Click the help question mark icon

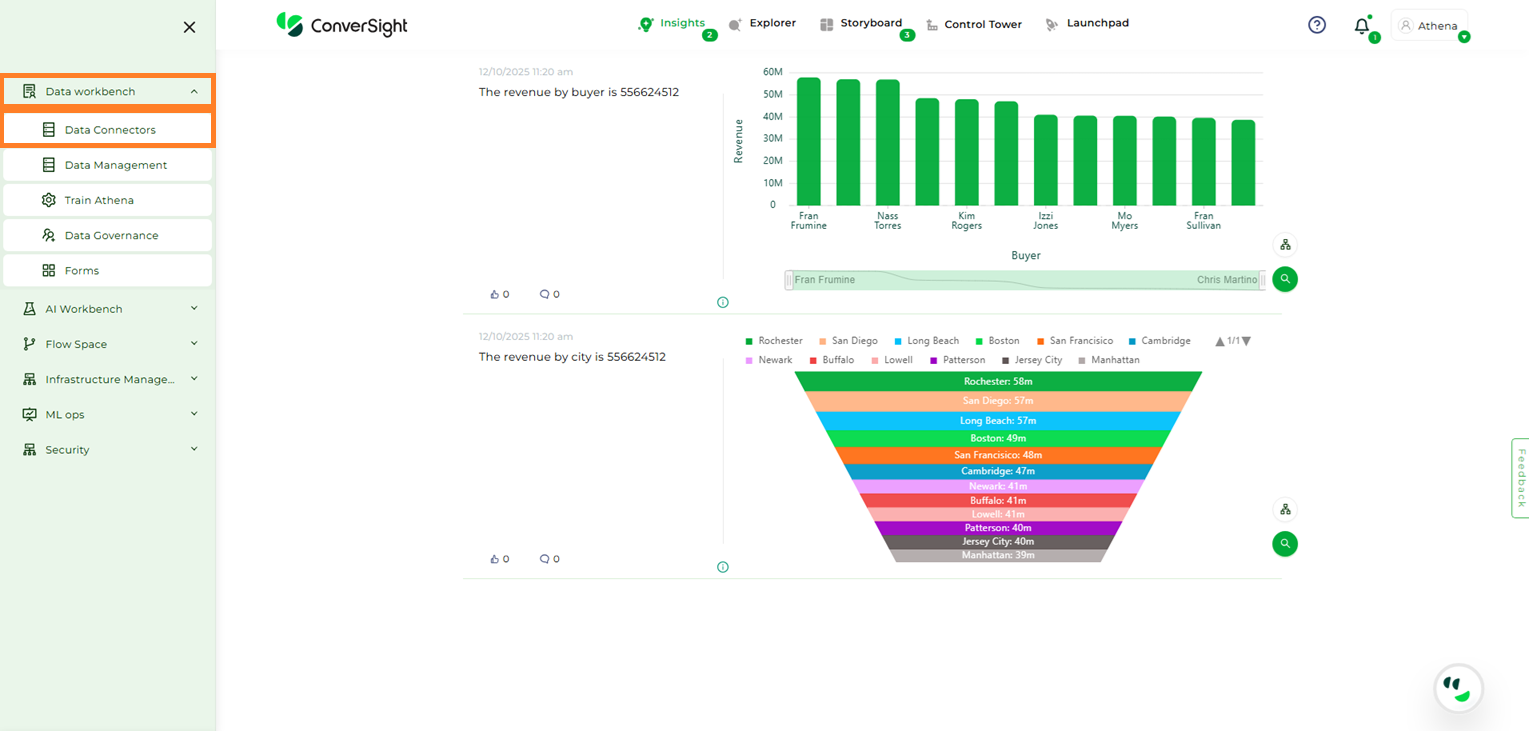coord(1317,25)
